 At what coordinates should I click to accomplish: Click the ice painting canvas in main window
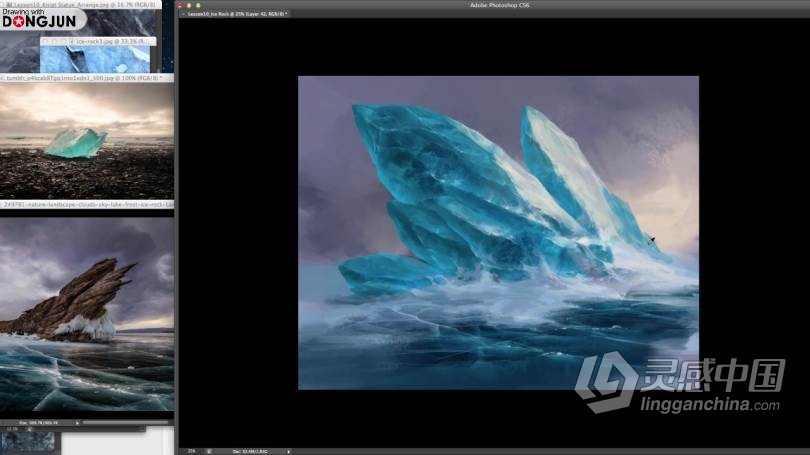(x=498, y=232)
